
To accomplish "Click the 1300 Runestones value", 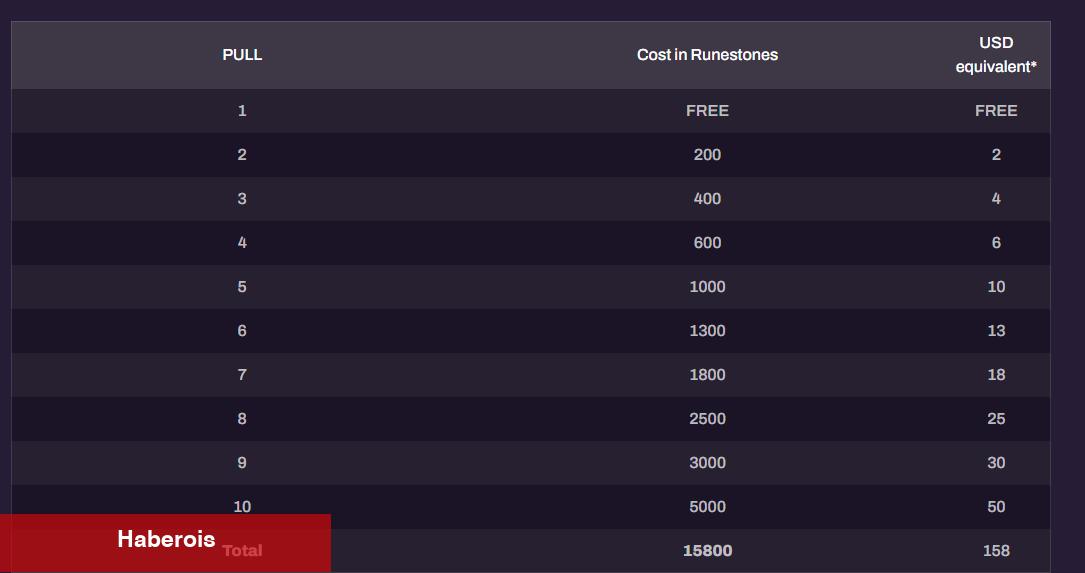I will coord(707,331).
